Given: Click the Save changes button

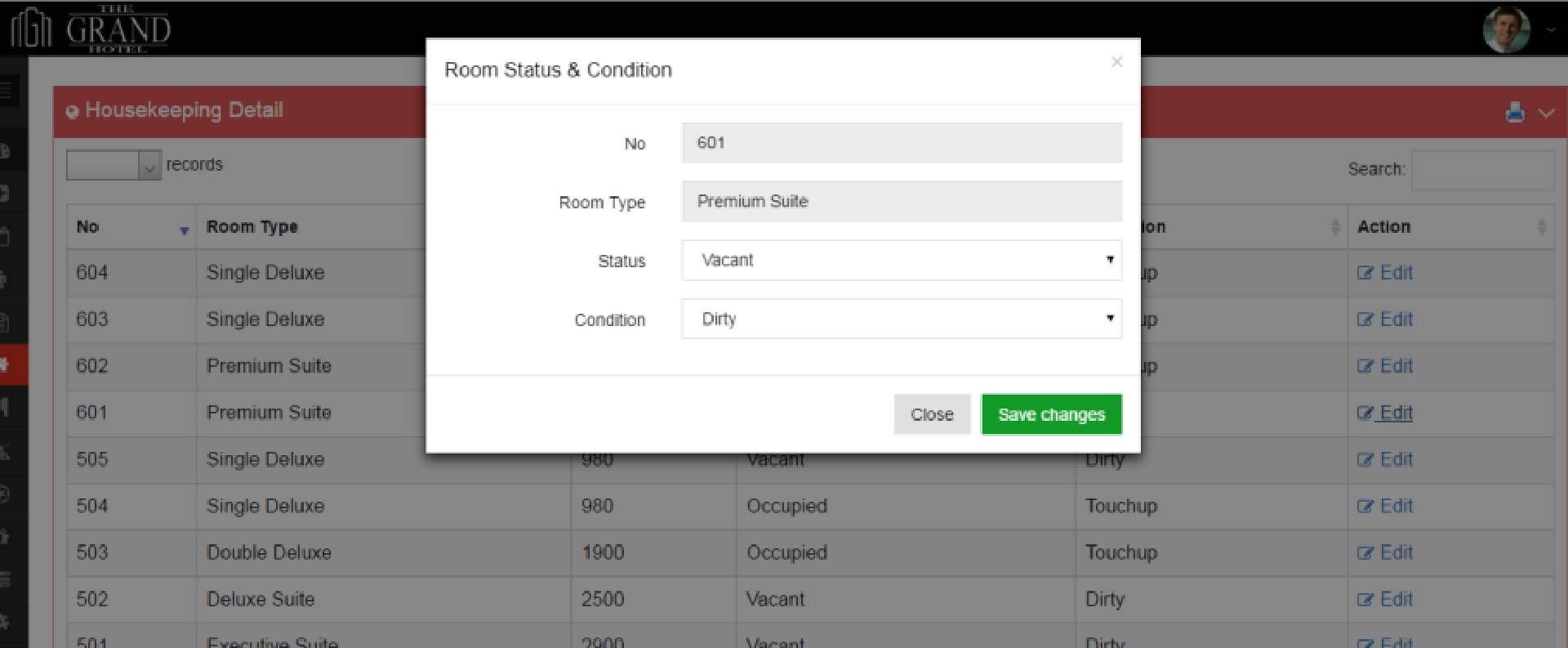Looking at the screenshot, I should (x=1051, y=414).
